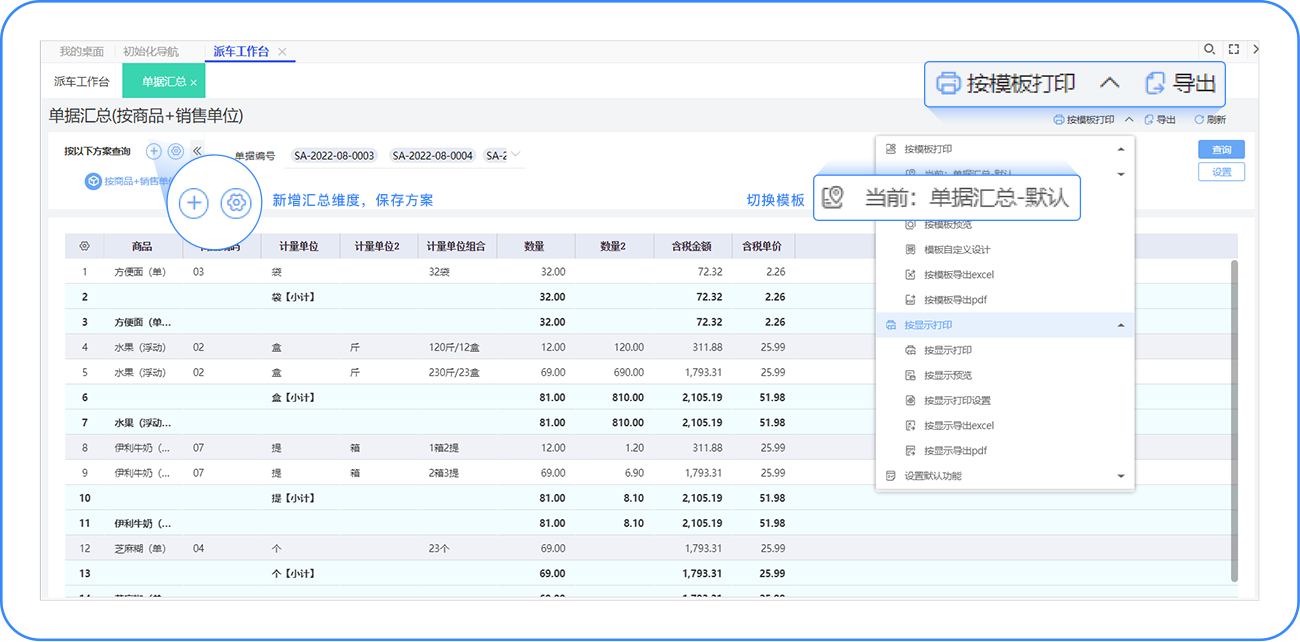This screenshot has height=642, width=1300.
Task: Open the table column settings gear icon
Action: point(85,246)
